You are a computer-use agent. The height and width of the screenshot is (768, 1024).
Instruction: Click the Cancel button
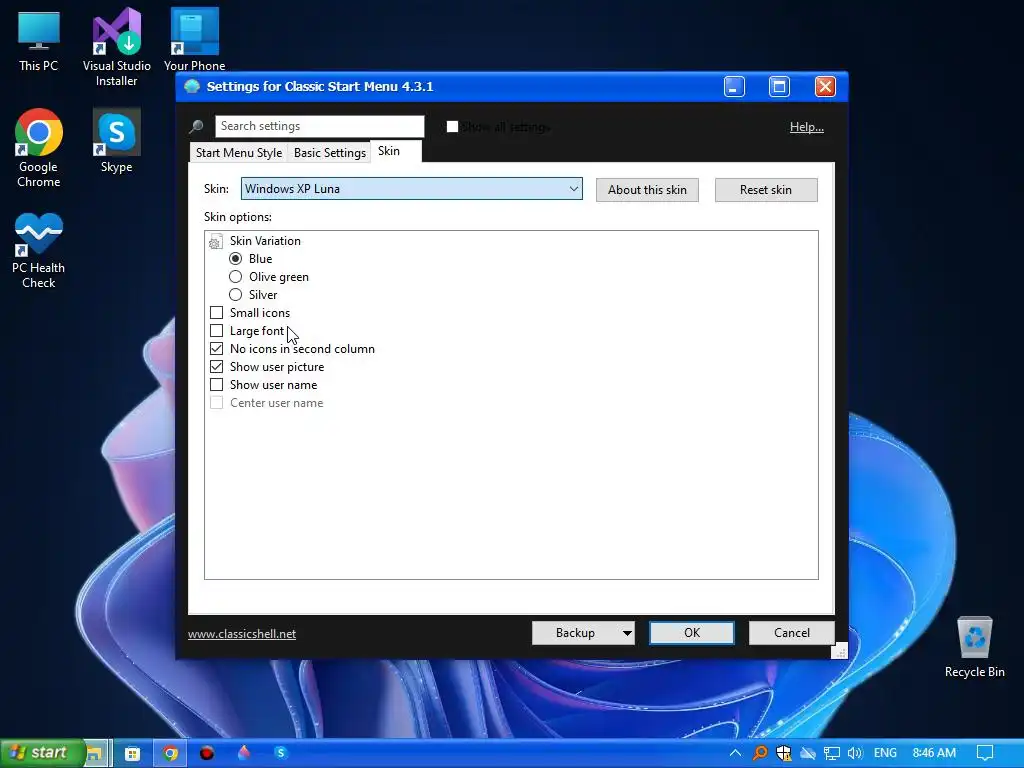[792, 633]
